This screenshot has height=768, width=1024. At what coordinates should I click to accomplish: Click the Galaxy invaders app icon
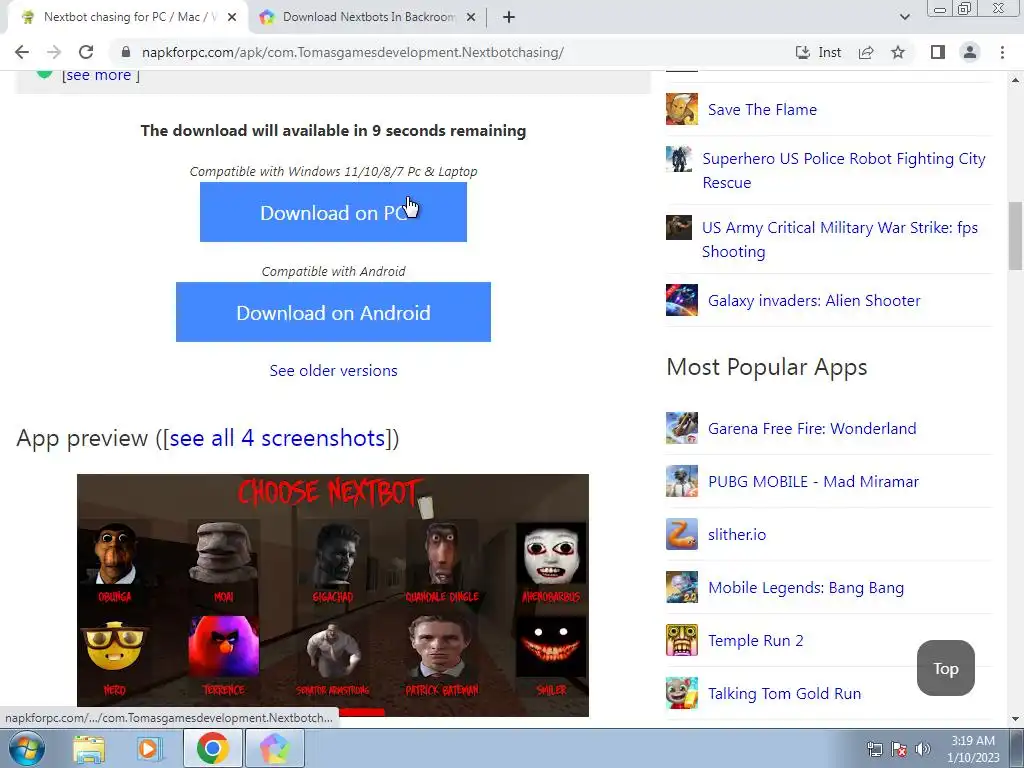pos(682,300)
